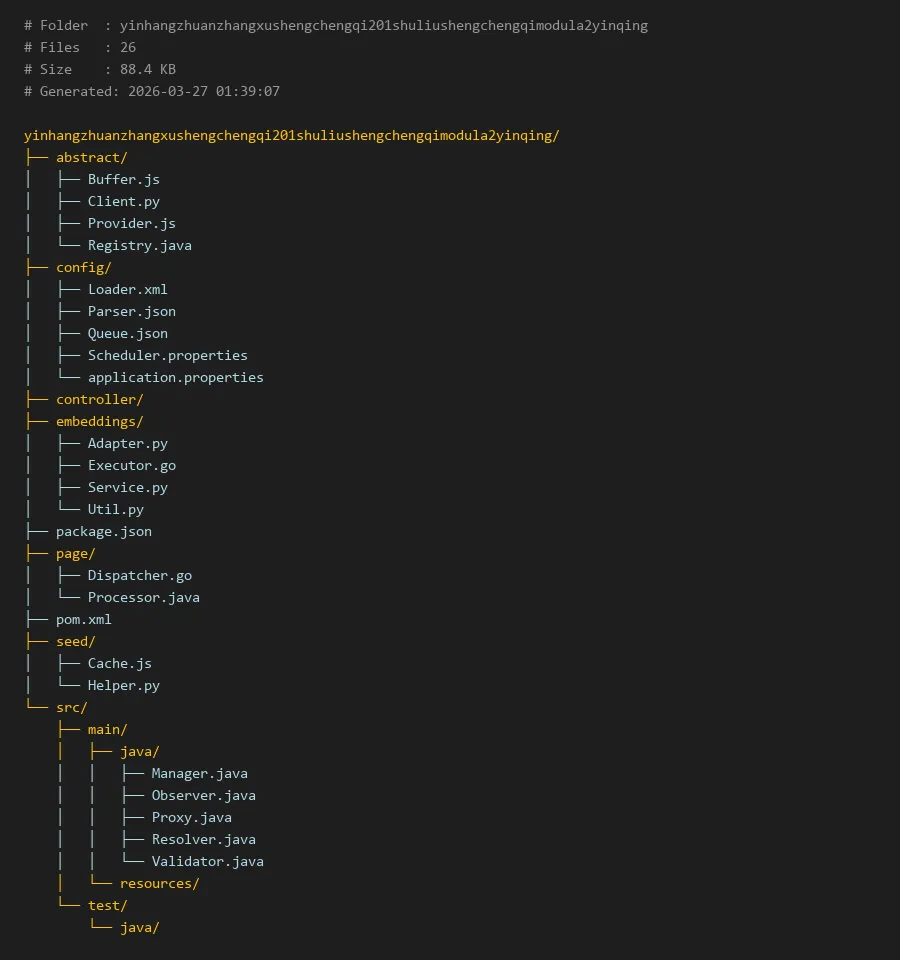Open the package.json file
The width and height of the screenshot is (900, 960).
tap(103, 531)
